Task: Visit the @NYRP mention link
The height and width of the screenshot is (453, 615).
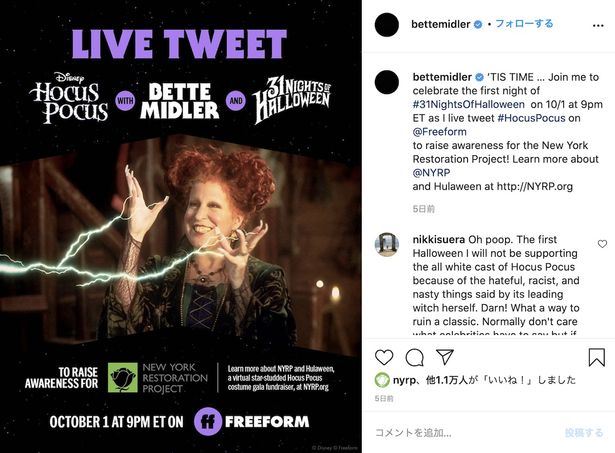Action: 431,173
